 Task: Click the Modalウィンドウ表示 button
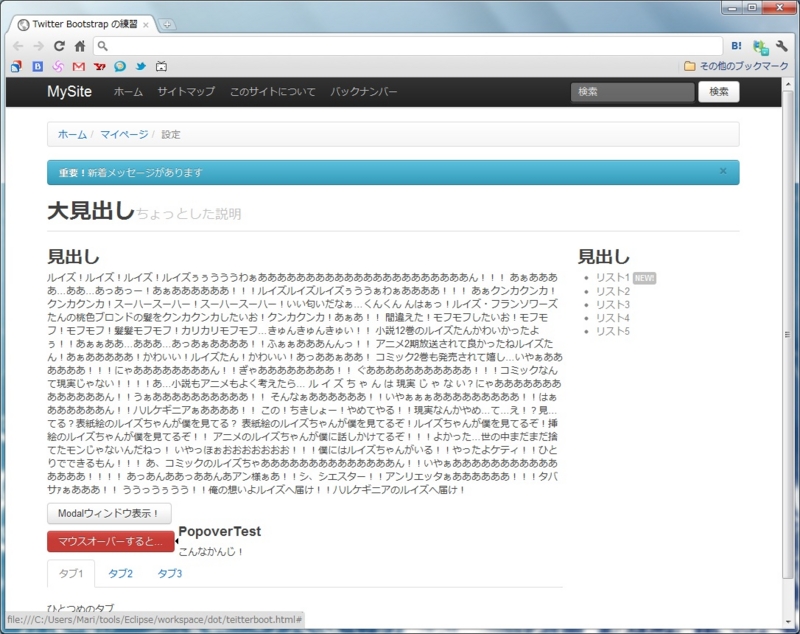[x=109, y=513]
